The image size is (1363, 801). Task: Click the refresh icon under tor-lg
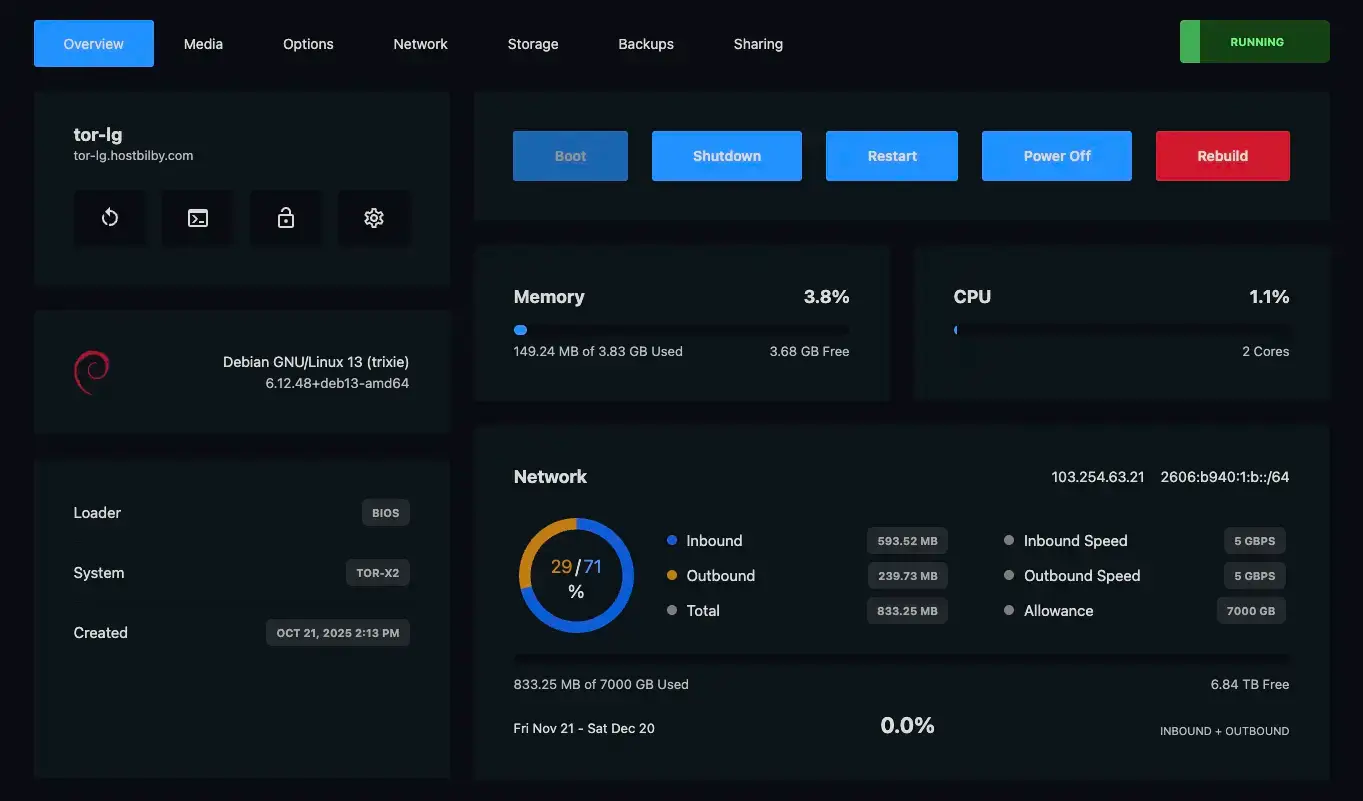[x=110, y=218]
